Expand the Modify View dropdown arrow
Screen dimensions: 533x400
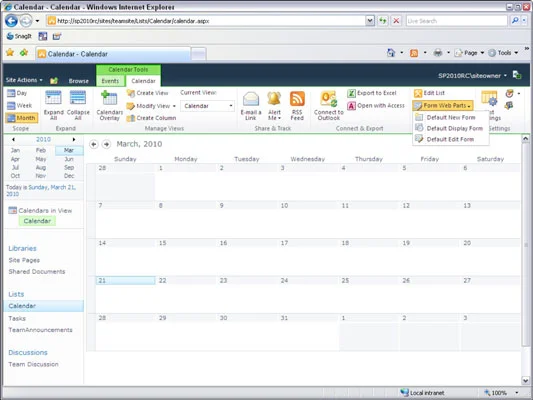click(x=174, y=106)
